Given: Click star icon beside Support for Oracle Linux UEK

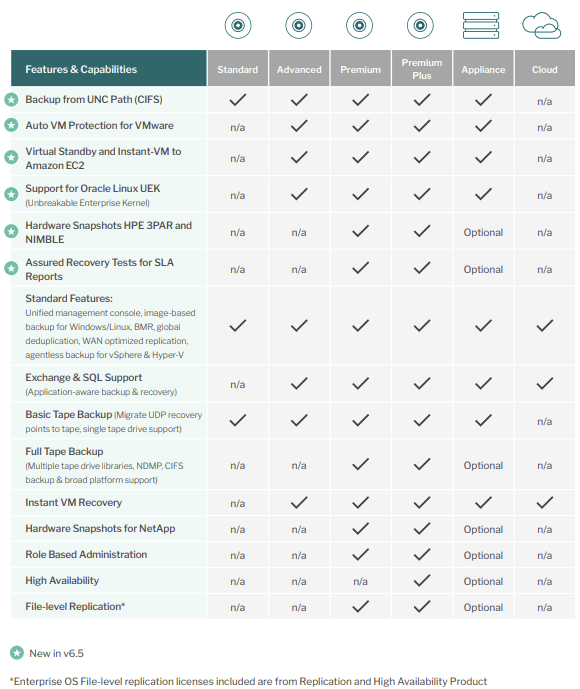Looking at the screenshot, I should point(11,194).
